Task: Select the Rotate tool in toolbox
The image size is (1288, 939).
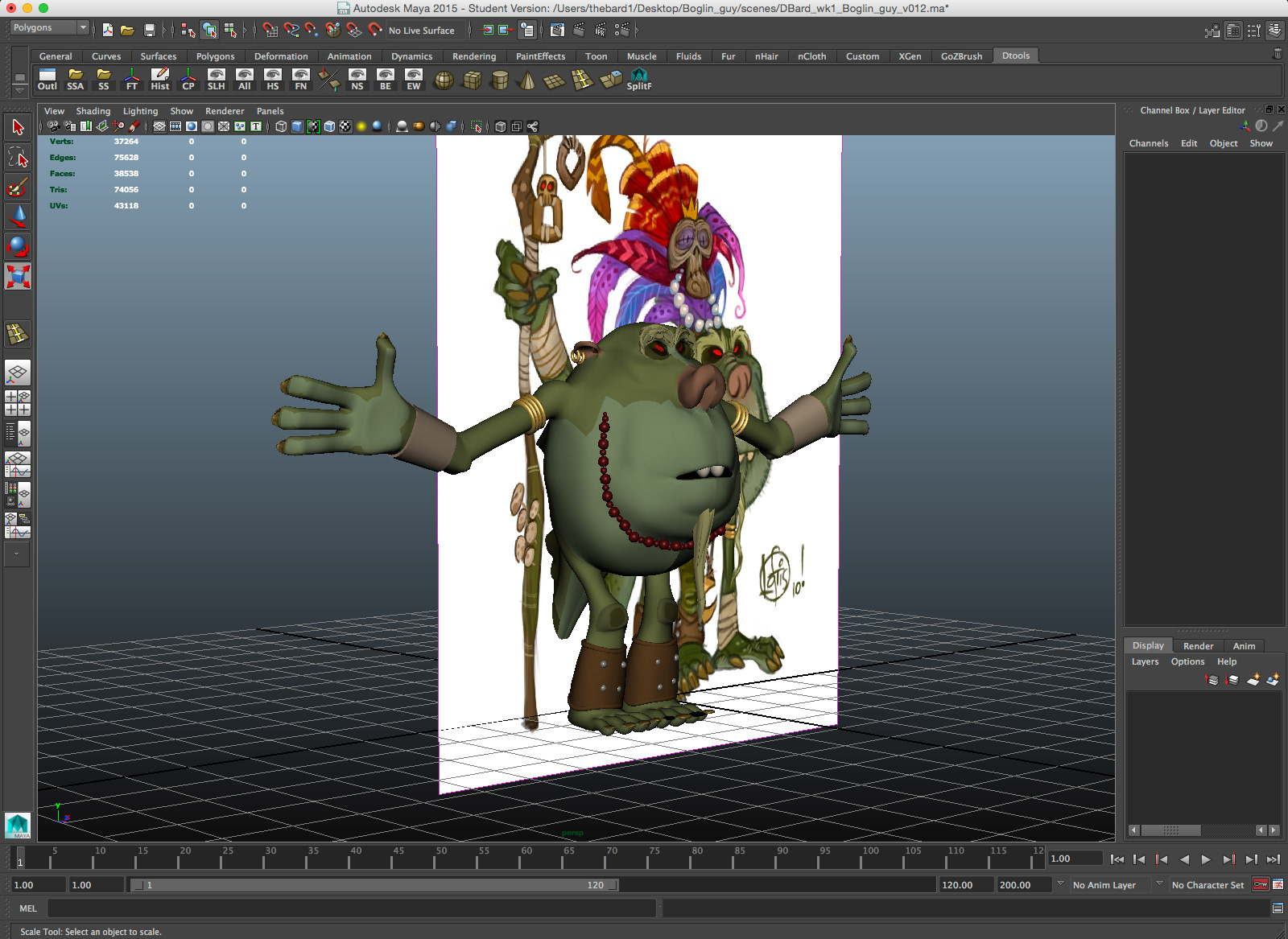Action: point(18,246)
